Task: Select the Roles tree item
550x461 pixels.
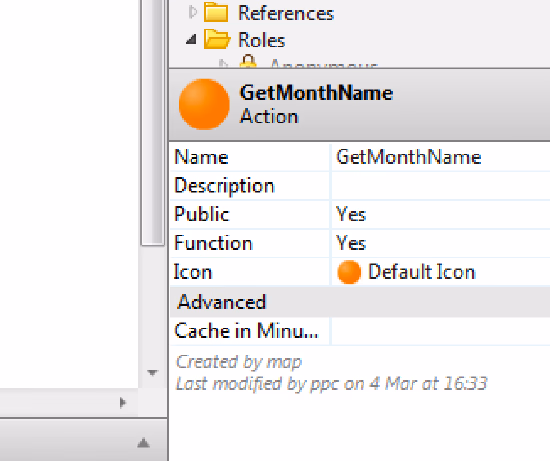Action: tap(261, 40)
